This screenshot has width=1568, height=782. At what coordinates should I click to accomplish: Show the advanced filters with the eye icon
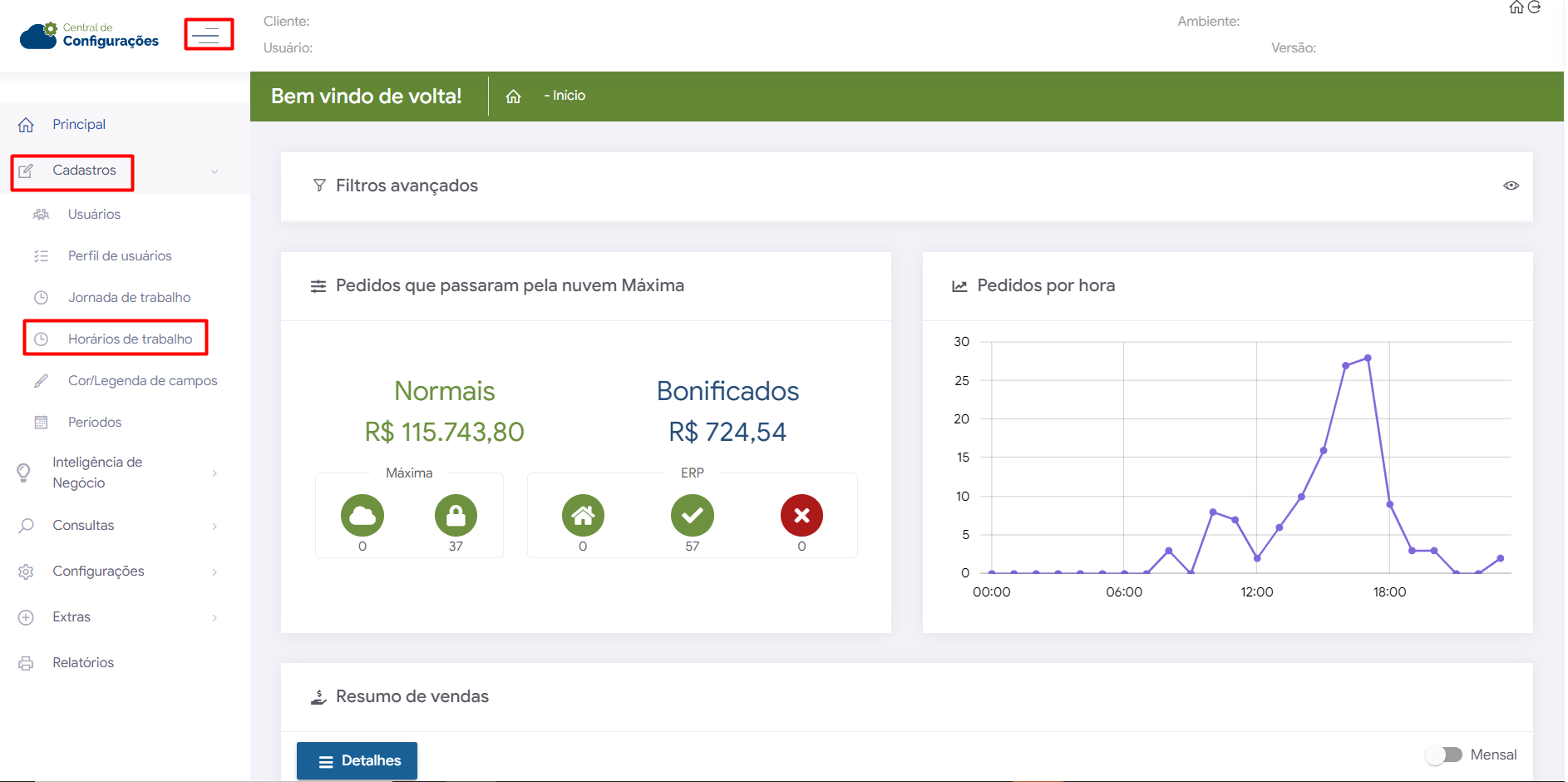pyautogui.click(x=1511, y=186)
